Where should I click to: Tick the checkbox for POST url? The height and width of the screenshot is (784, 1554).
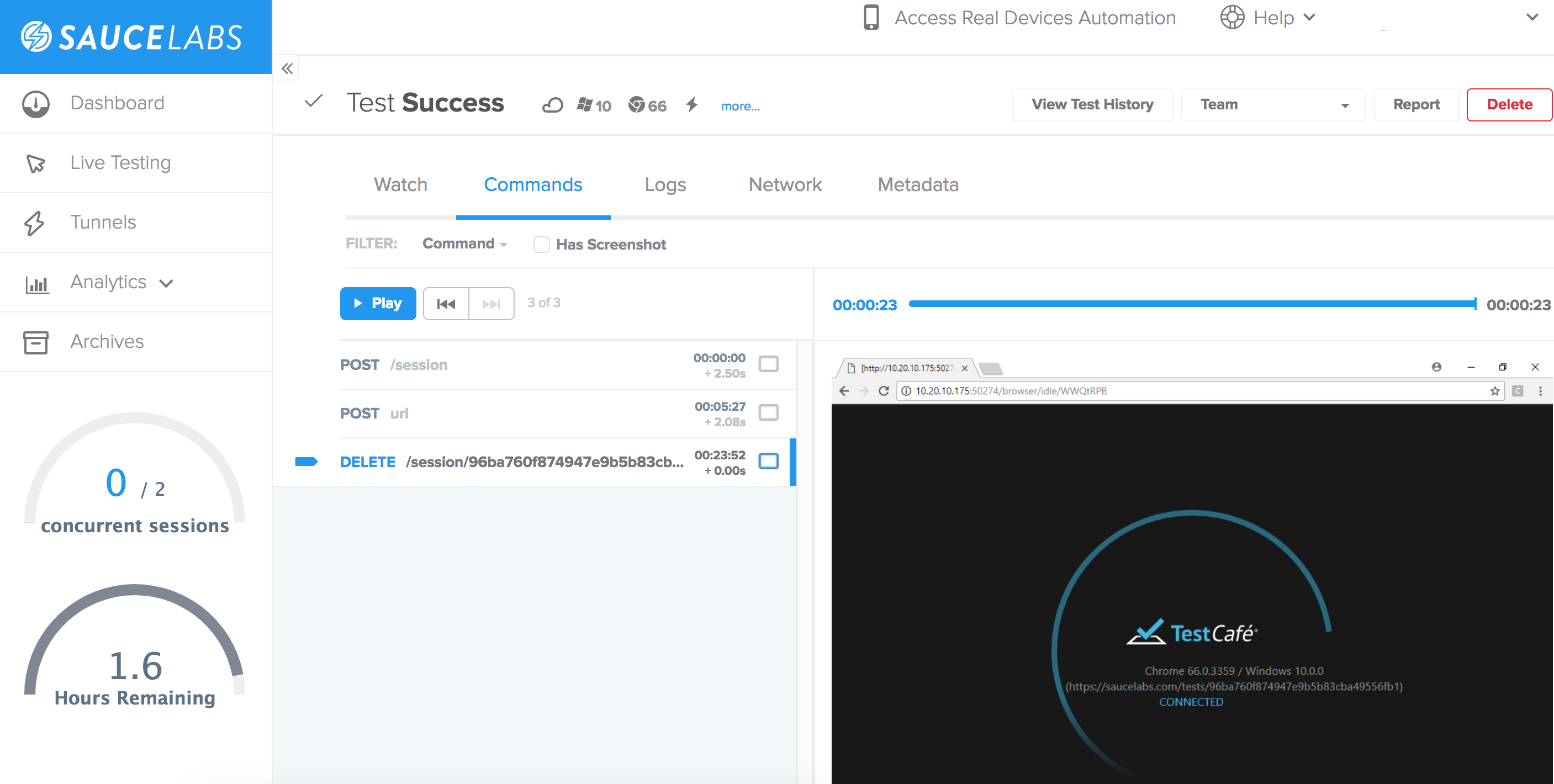coord(768,412)
